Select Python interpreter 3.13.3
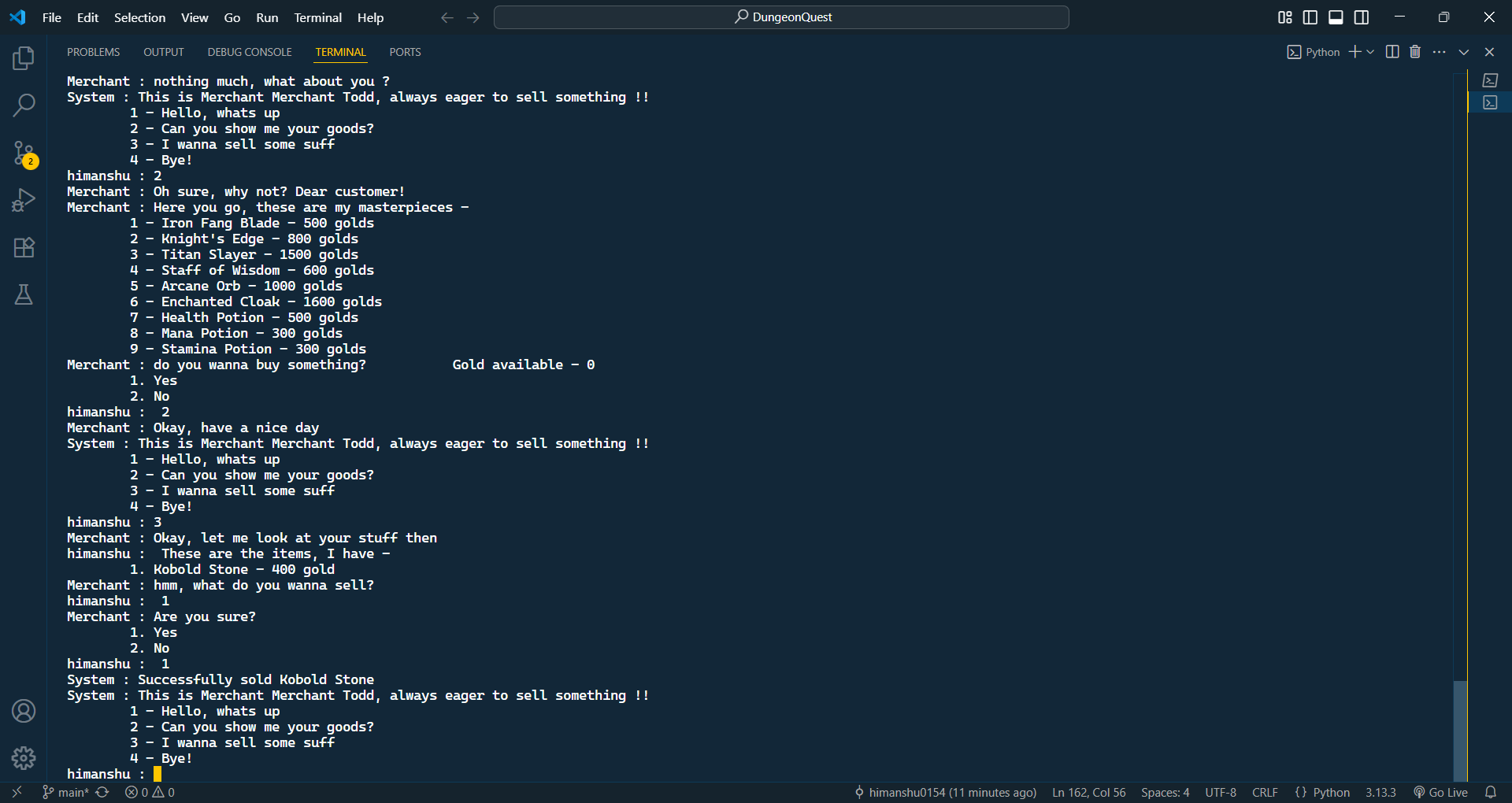Image resolution: width=1512 pixels, height=803 pixels. pos(1380,792)
